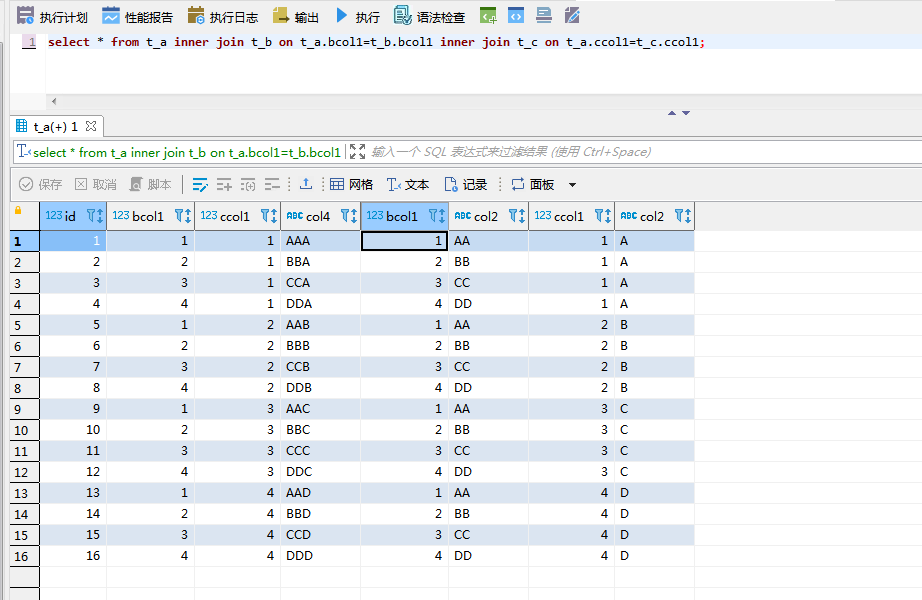922x600 pixels.
Task: Toggle the 记录 record view
Action: point(465,184)
